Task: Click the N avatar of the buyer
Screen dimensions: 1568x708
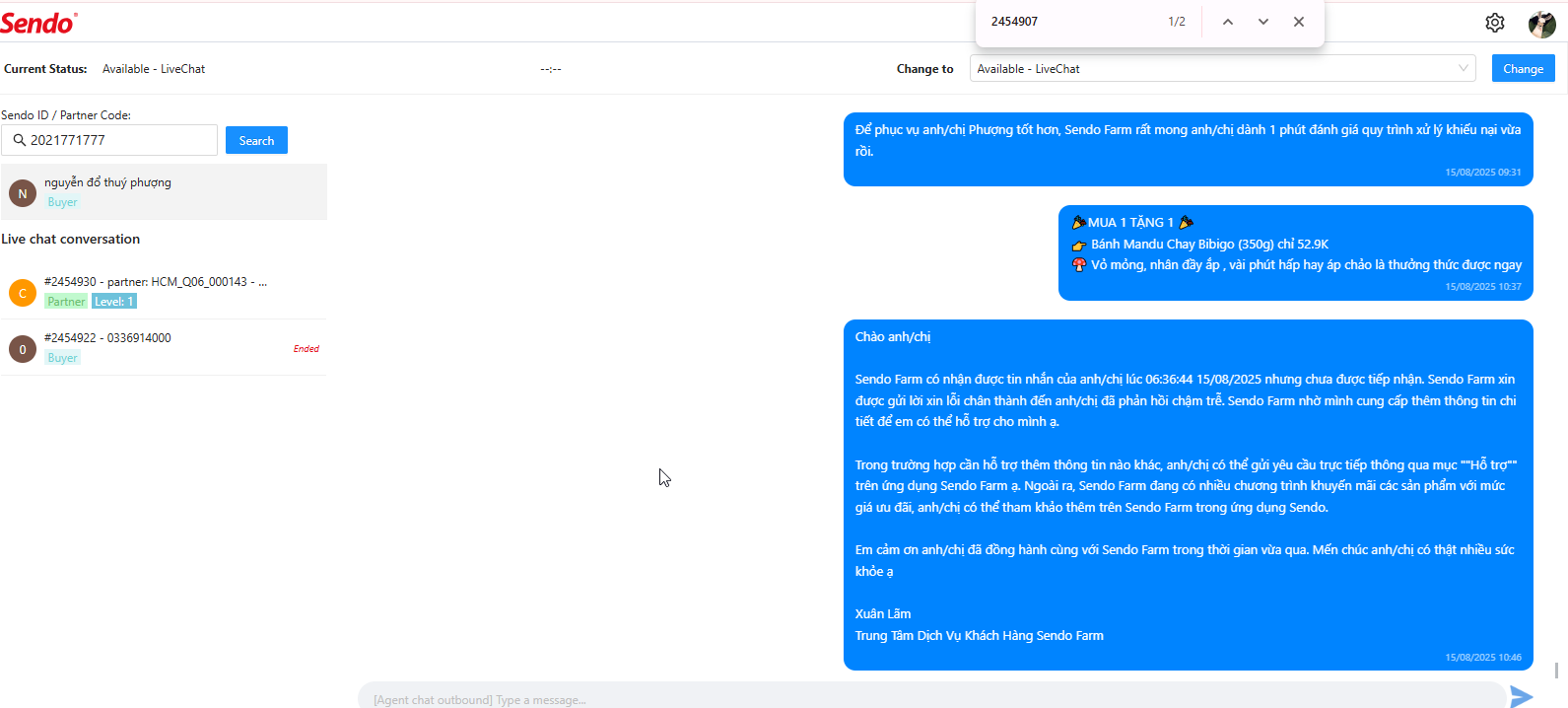Action: point(23,193)
